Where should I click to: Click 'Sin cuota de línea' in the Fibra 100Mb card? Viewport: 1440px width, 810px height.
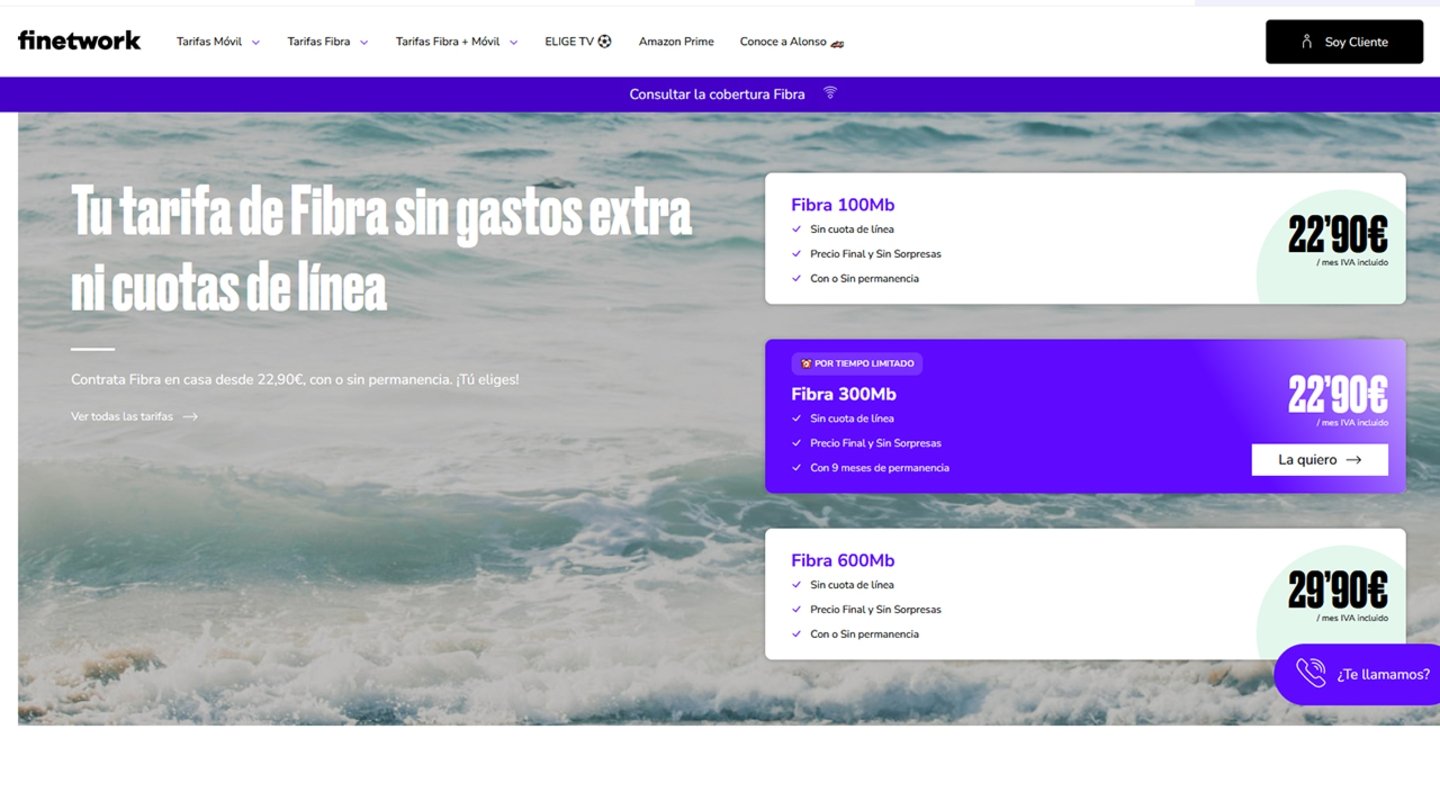click(x=852, y=229)
